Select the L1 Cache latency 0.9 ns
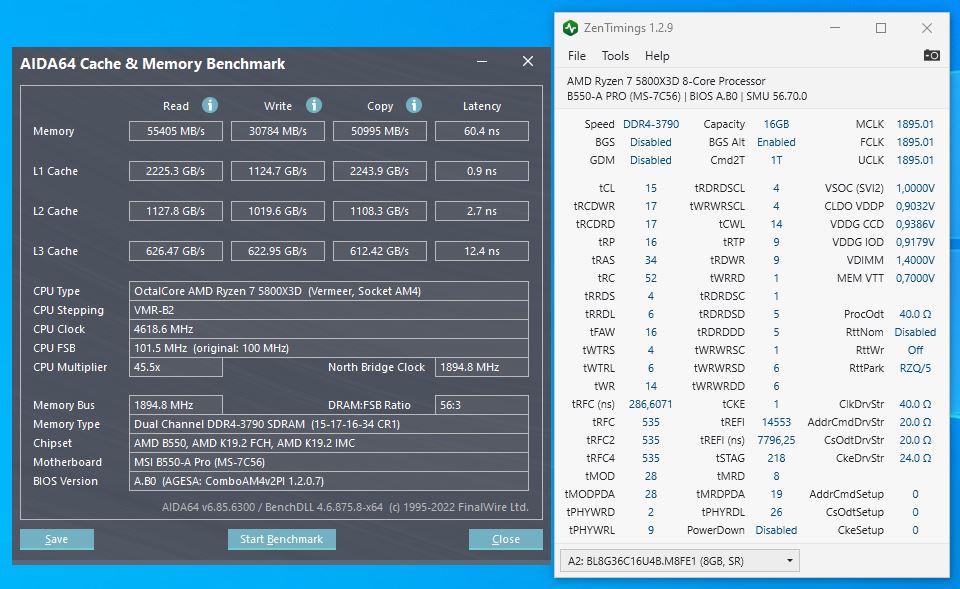This screenshot has width=960, height=589. point(482,171)
